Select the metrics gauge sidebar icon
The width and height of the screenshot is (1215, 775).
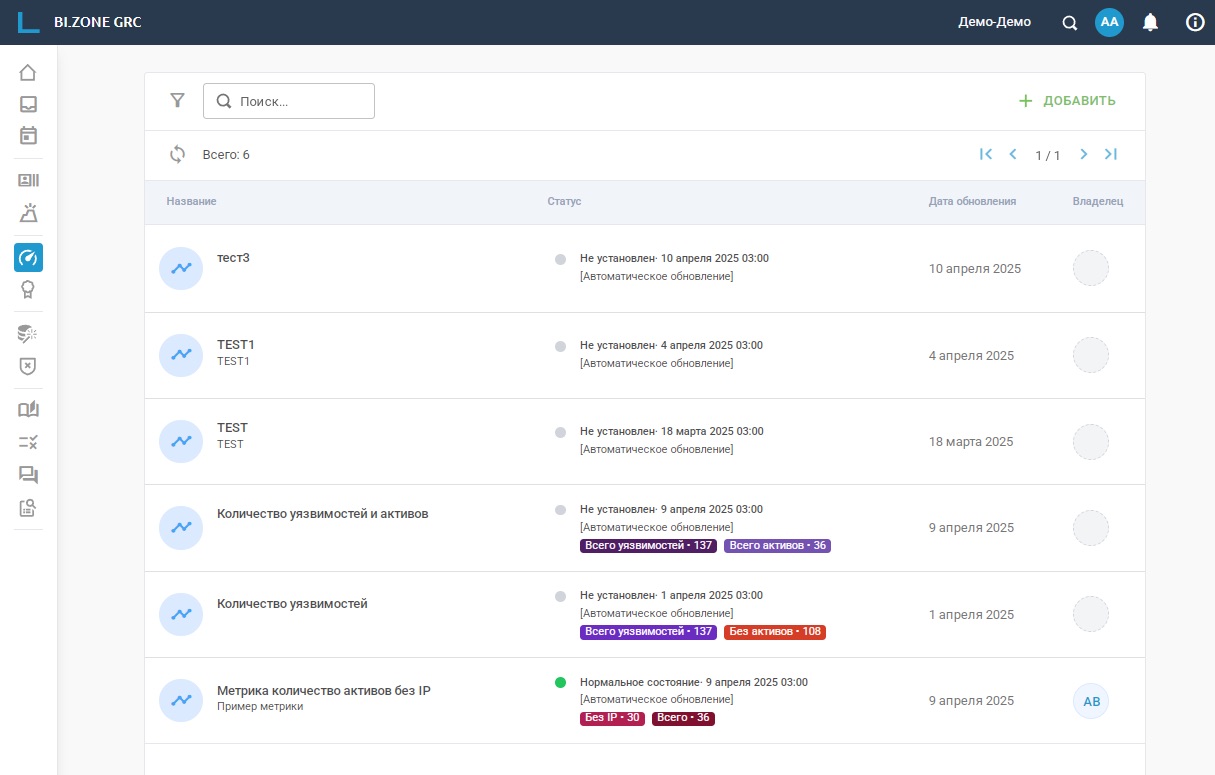[x=28, y=257]
